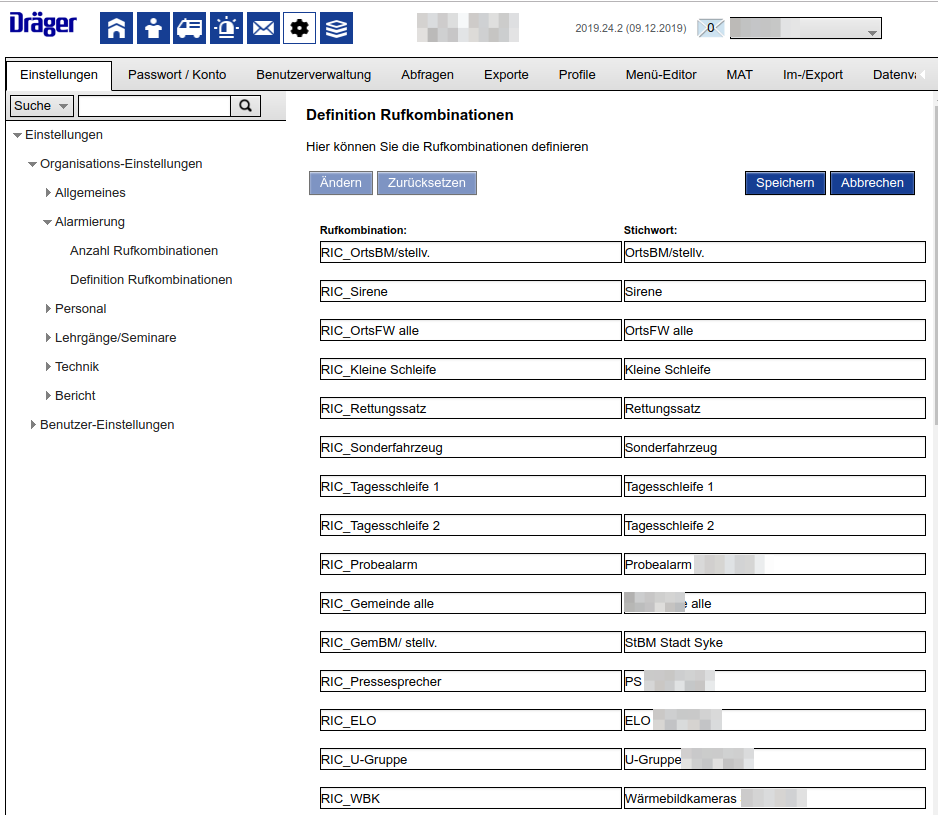Expand Benutzer-Einstellungen in the tree
The height and width of the screenshot is (815, 938).
pos(33,425)
